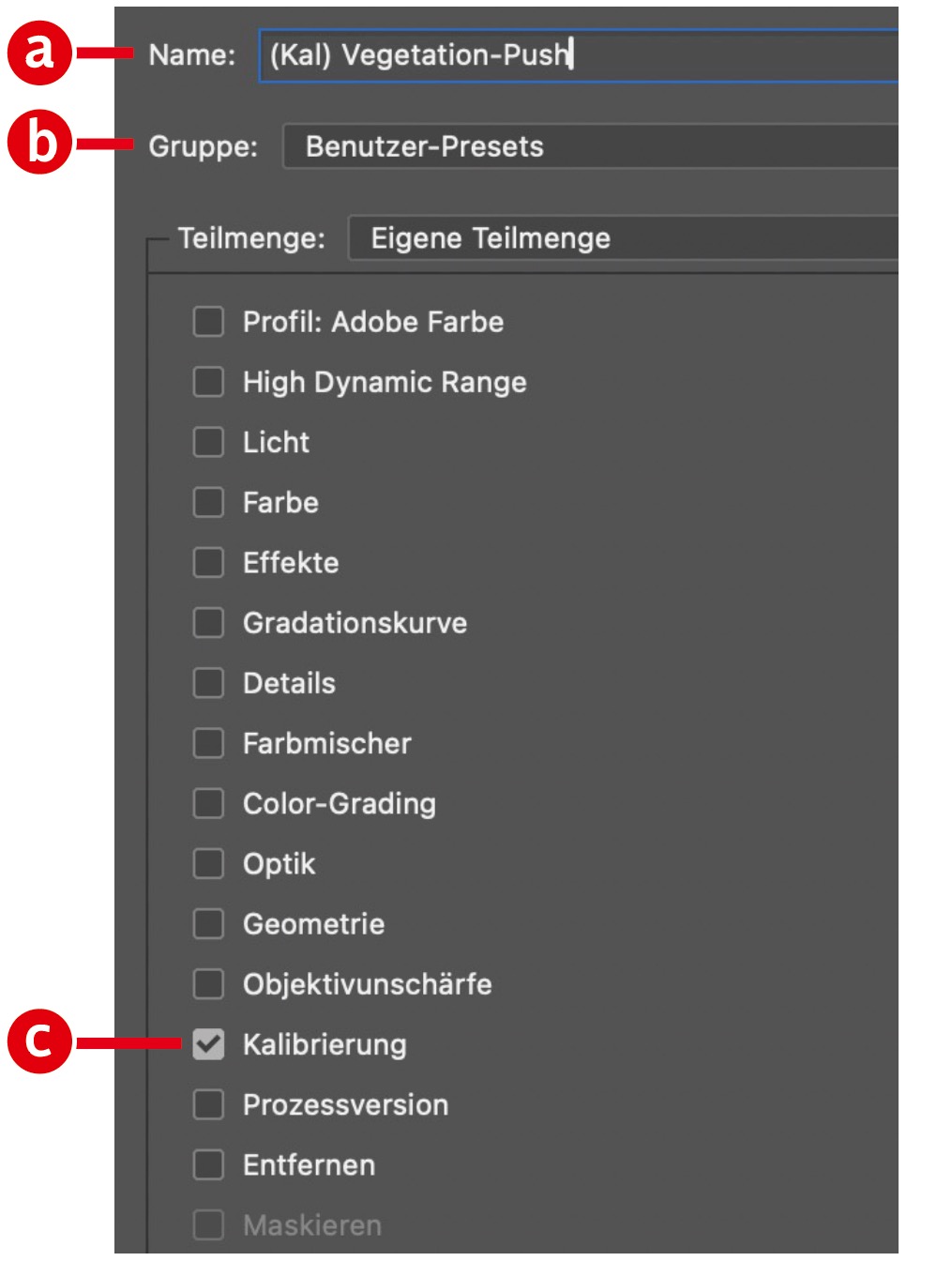Check the Optik option
952x1261 pixels.
click(208, 863)
